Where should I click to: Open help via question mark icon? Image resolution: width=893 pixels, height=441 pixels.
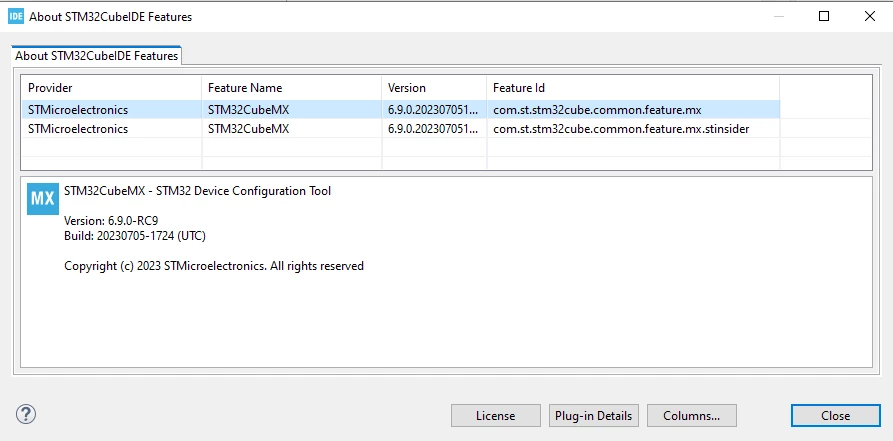26,414
